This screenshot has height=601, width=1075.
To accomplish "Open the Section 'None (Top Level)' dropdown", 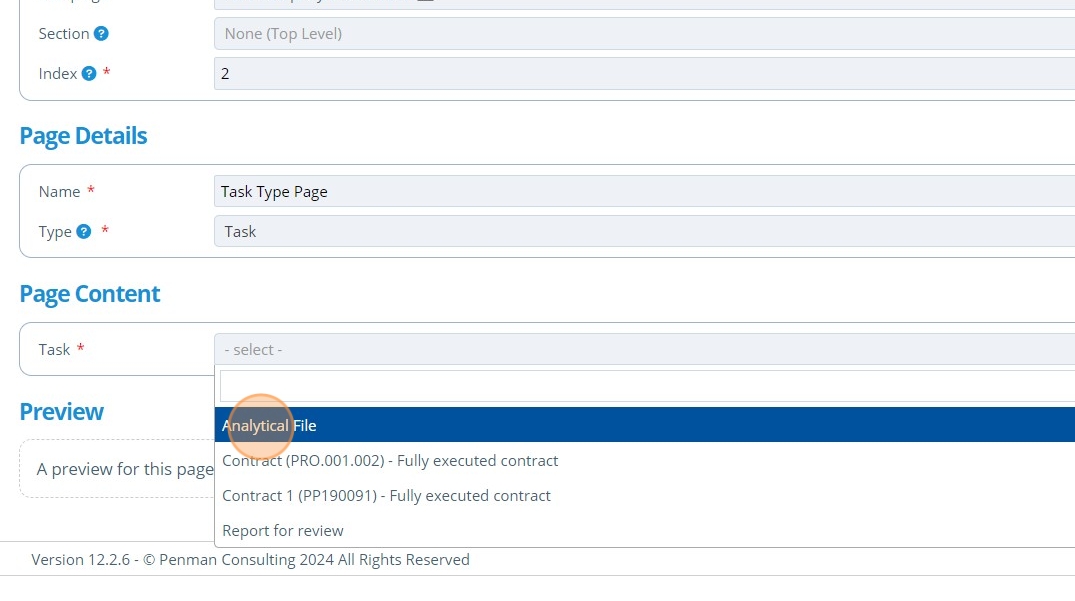I will point(640,34).
